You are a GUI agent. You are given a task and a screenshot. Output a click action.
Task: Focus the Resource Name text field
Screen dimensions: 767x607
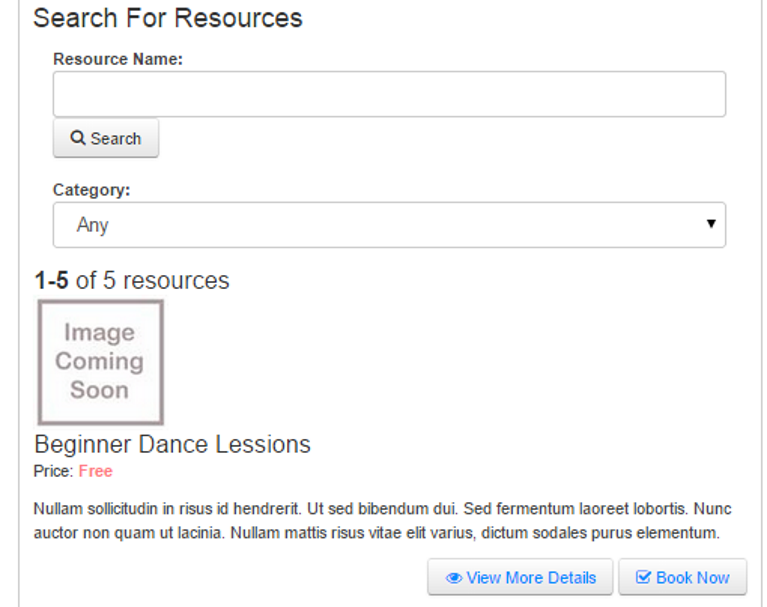(x=389, y=94)
